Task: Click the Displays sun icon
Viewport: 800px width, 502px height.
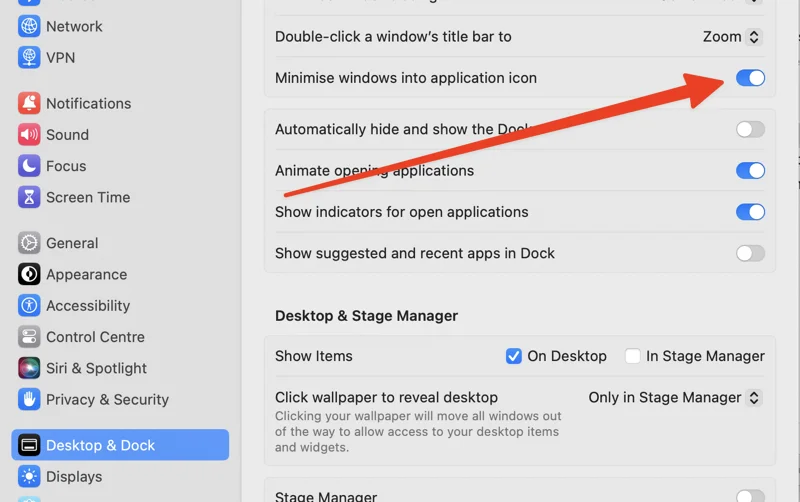Action: point(29,476)
